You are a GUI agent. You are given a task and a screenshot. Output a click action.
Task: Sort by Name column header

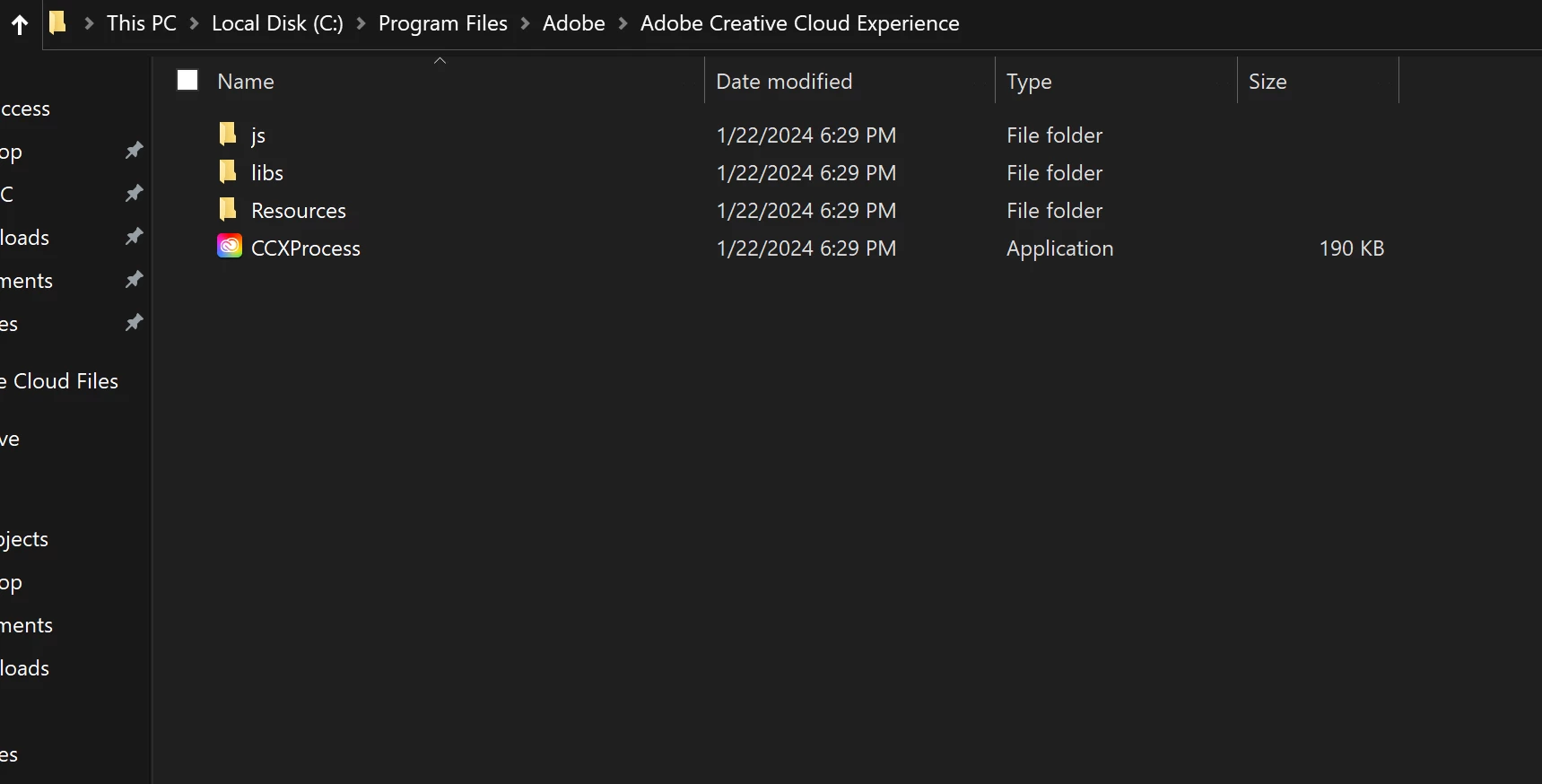(x=246, y=82)
